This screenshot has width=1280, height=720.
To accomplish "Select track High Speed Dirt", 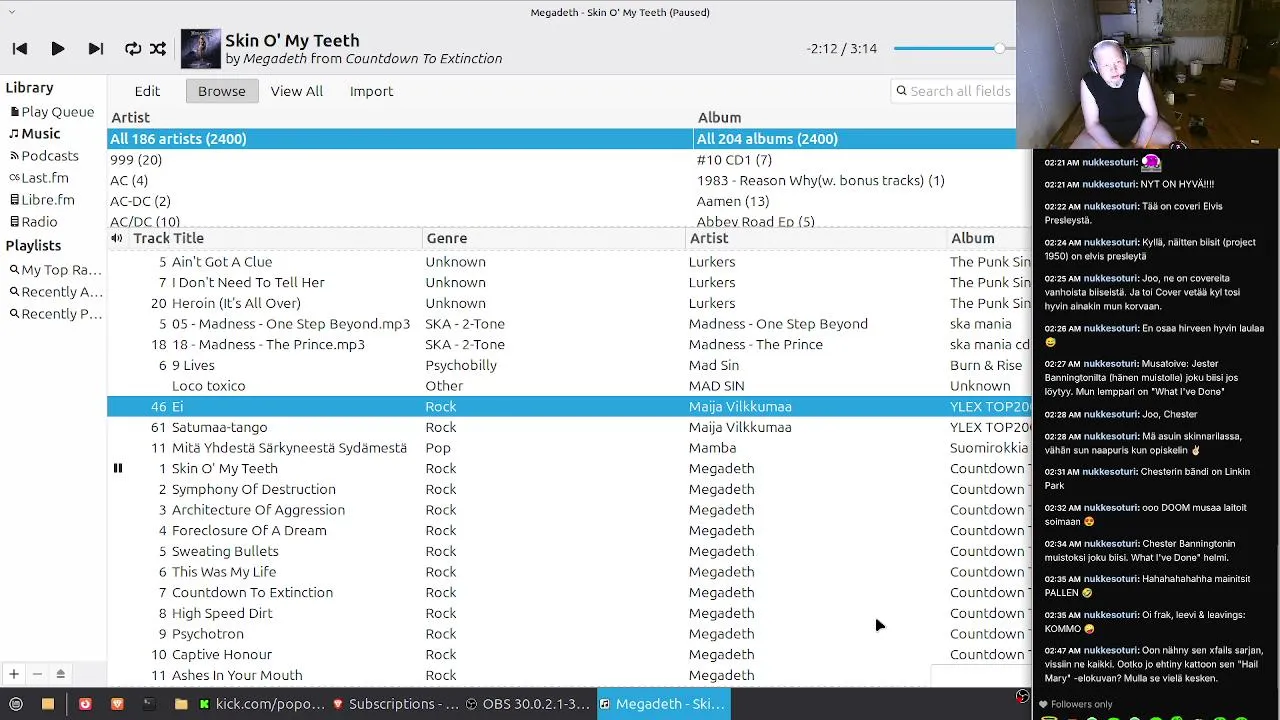I will [x=569, y=613].
